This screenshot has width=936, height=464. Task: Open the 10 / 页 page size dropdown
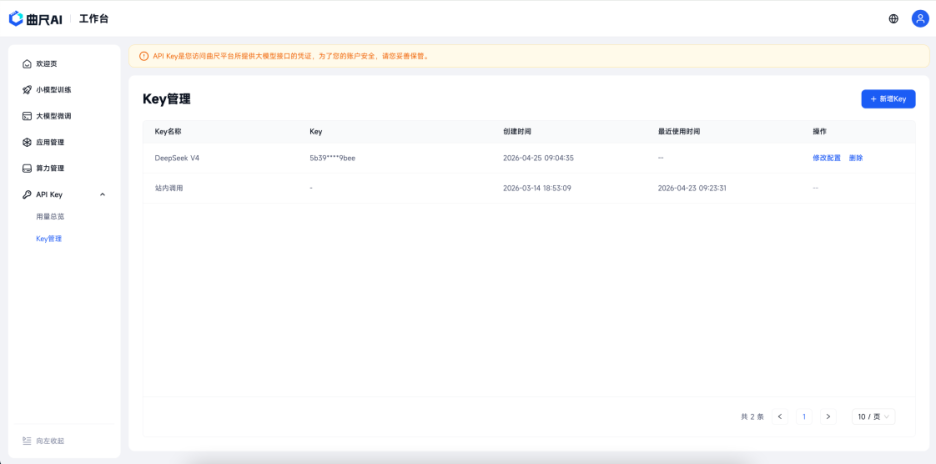click(873, 416)
